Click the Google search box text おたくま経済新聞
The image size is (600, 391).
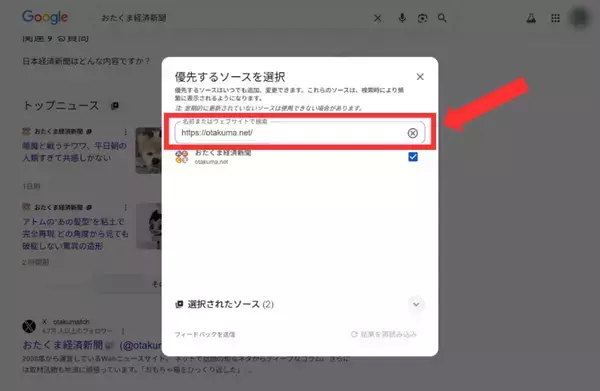134,18
